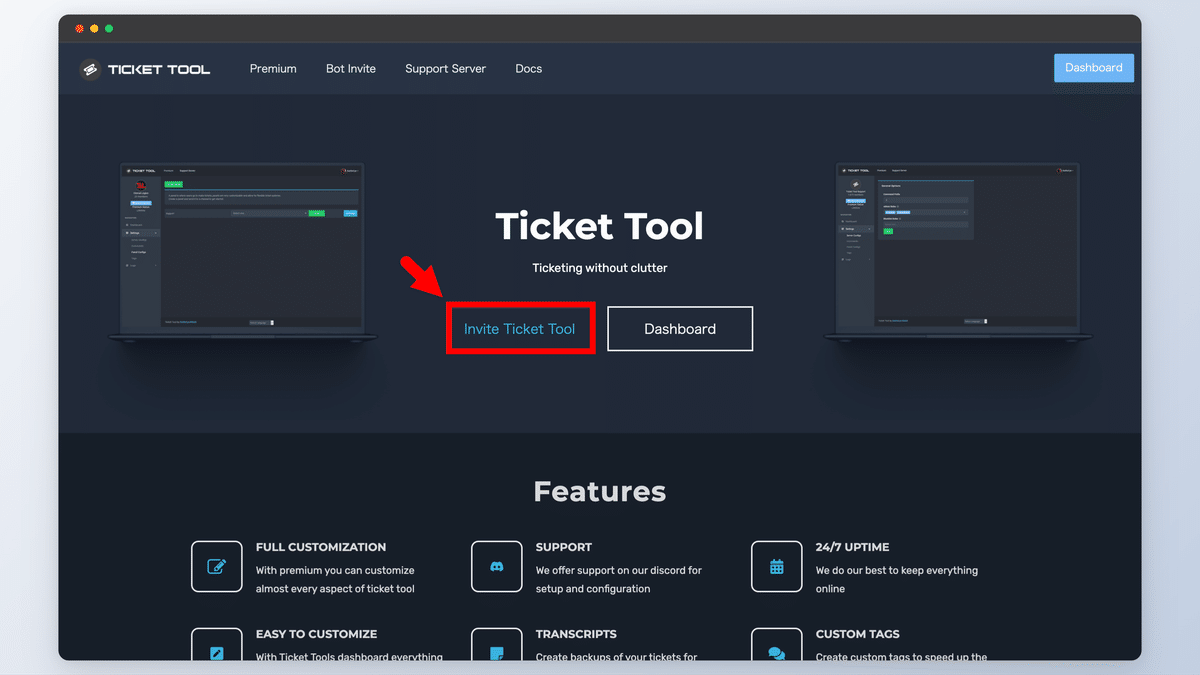
Task: Click the 24/7 Uptime calendar icon
Action: (777, 567)
